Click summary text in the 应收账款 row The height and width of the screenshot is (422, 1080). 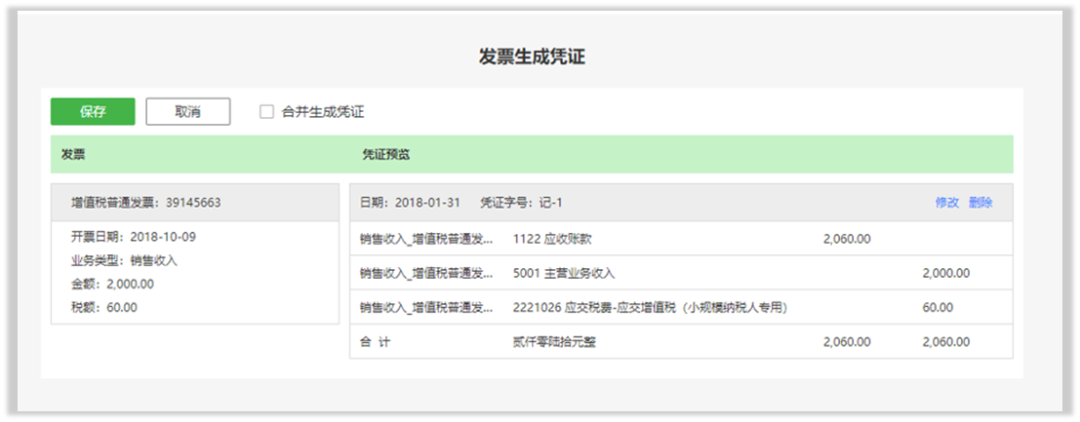tap(427, 239)
